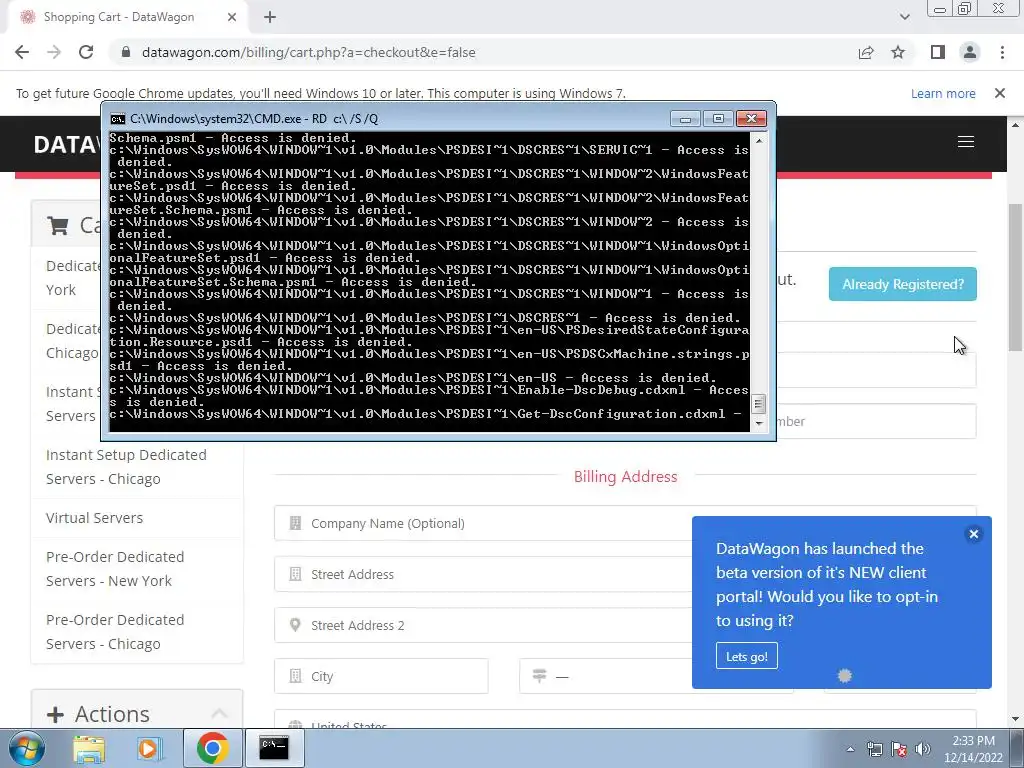Open DataWagon hamburger navigation menu
Screen dimensions: 1024x768
click(x=966, y=142)
